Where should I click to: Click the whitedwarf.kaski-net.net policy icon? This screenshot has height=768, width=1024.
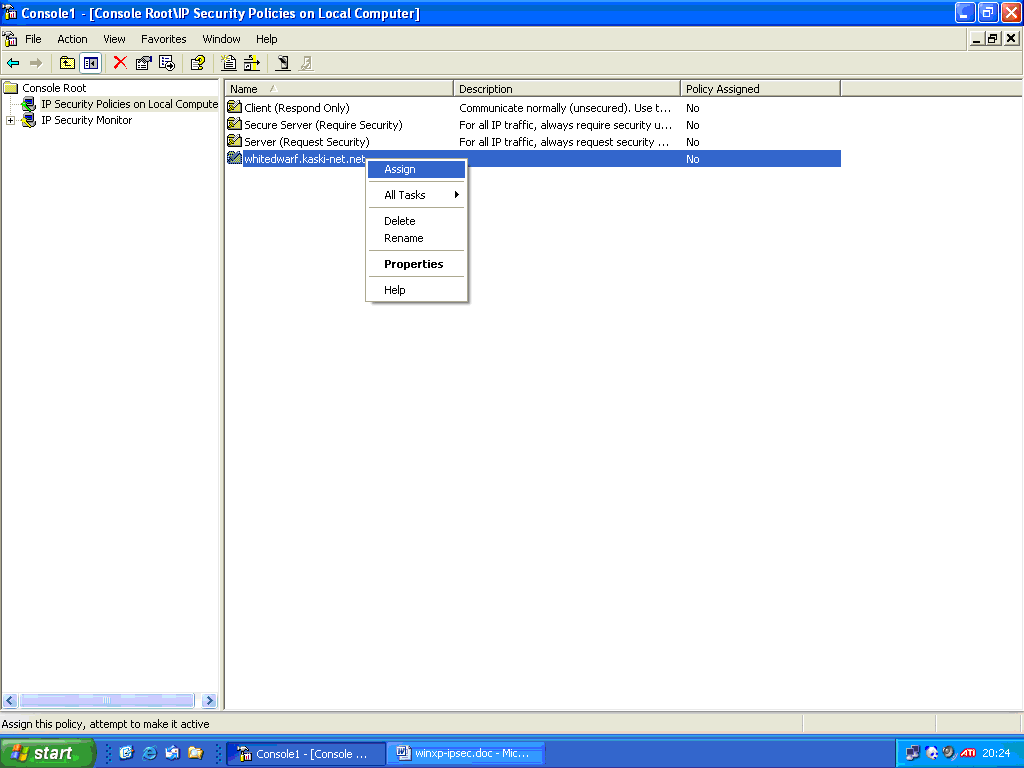[x=234, y=157]
